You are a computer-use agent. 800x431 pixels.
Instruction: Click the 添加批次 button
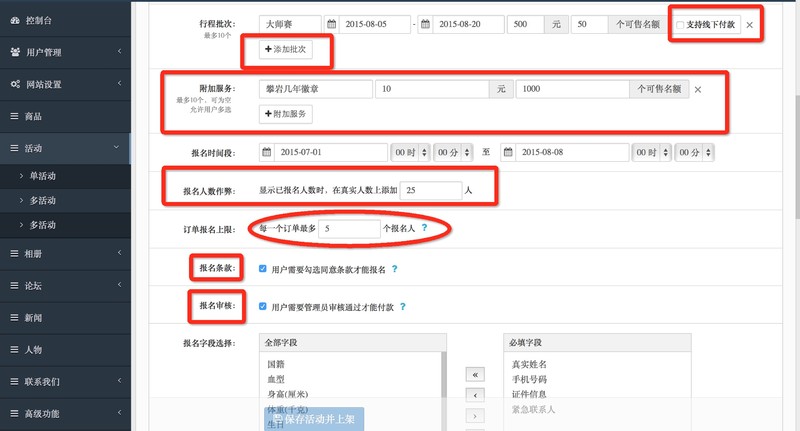tap(286, 49)
